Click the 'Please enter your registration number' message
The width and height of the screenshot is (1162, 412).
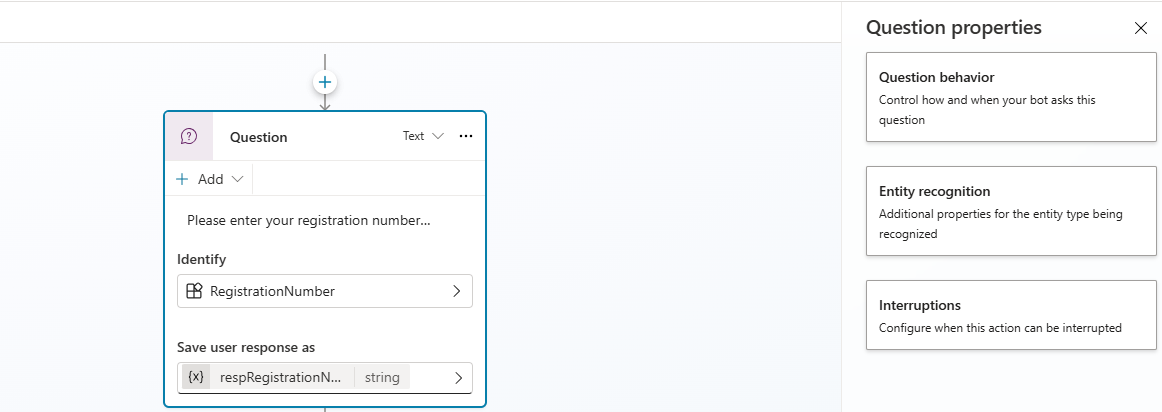[x=308, y=220]
